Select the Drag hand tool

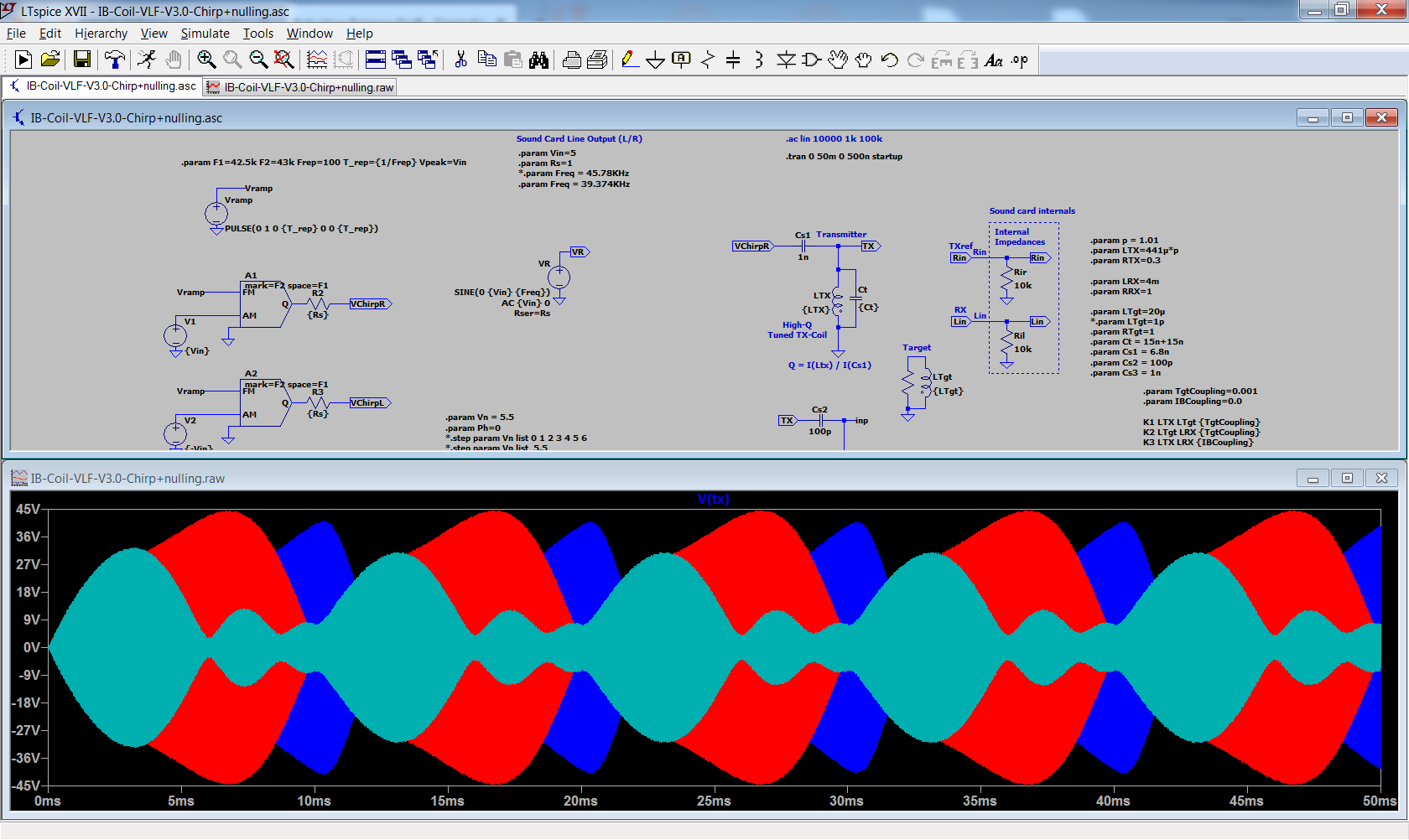863,60
